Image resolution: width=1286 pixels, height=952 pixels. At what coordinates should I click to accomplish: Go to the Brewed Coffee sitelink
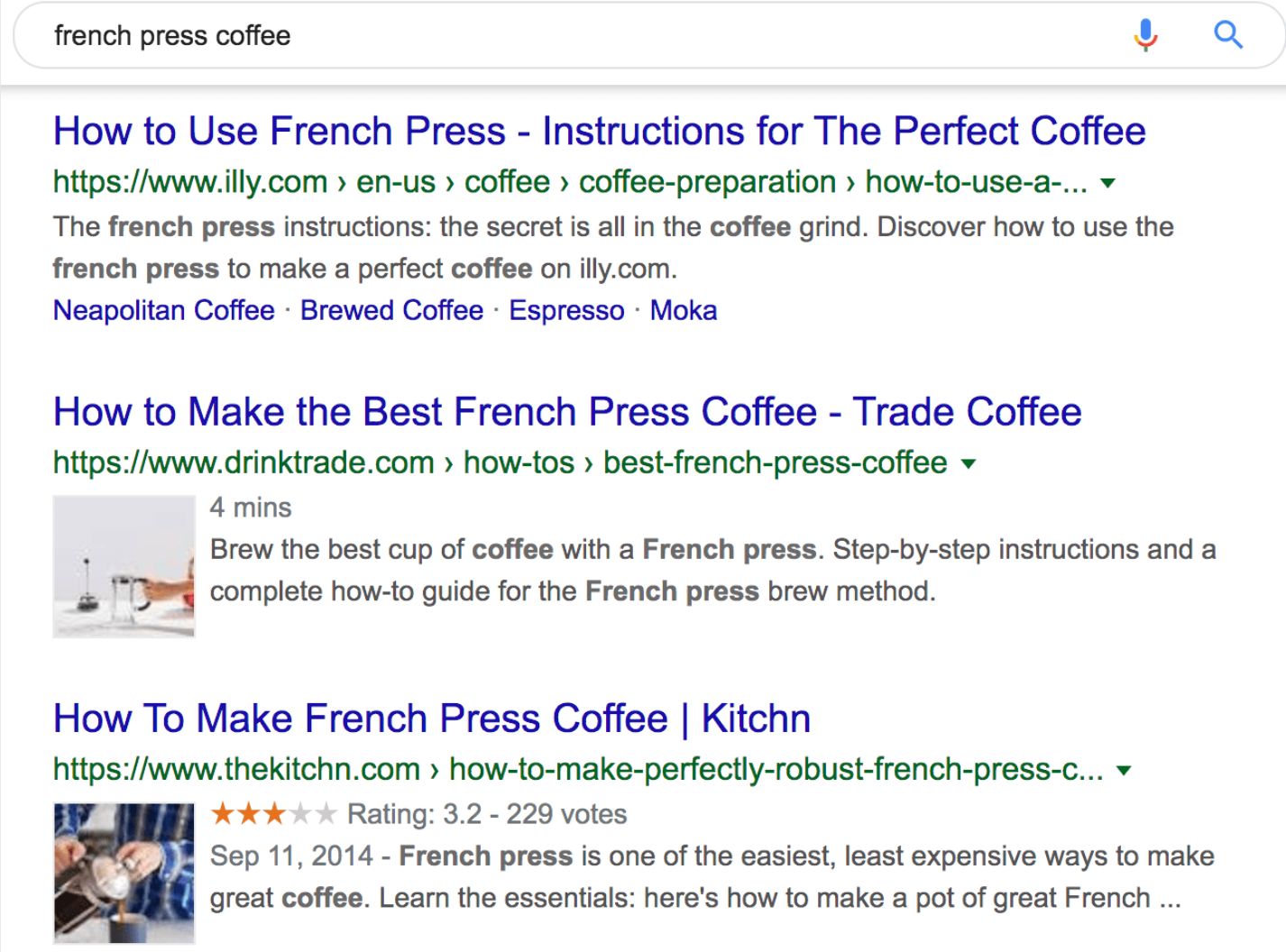tap(392, 310)
